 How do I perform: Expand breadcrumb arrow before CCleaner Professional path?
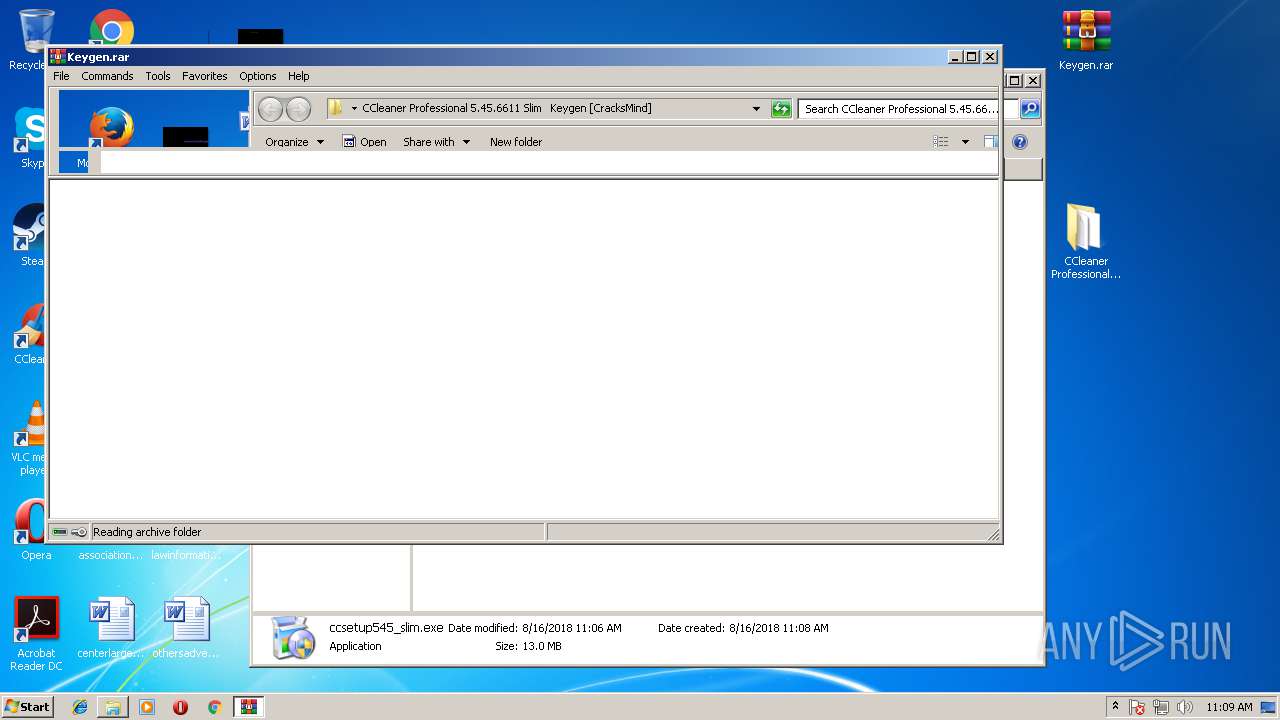coord(354,109)
